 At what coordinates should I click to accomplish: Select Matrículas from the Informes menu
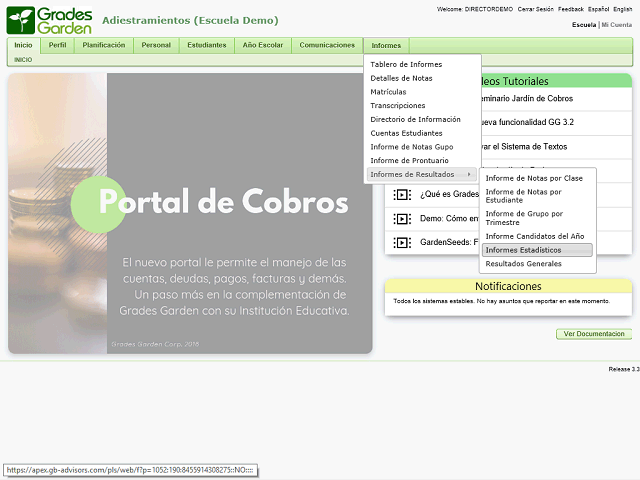(x=422, y=92)
